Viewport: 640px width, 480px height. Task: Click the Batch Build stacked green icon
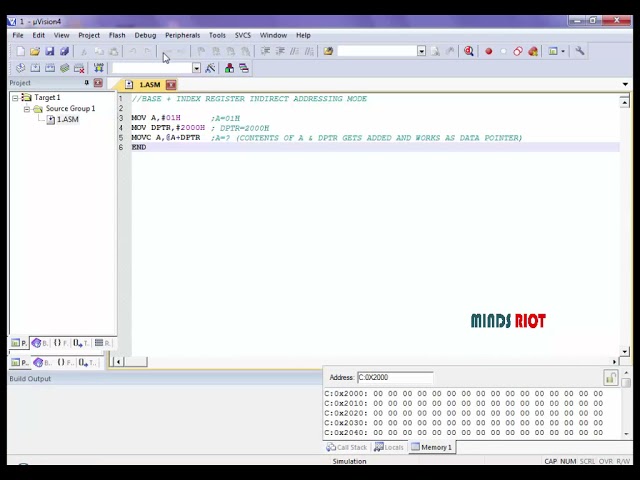coord(64,68)
